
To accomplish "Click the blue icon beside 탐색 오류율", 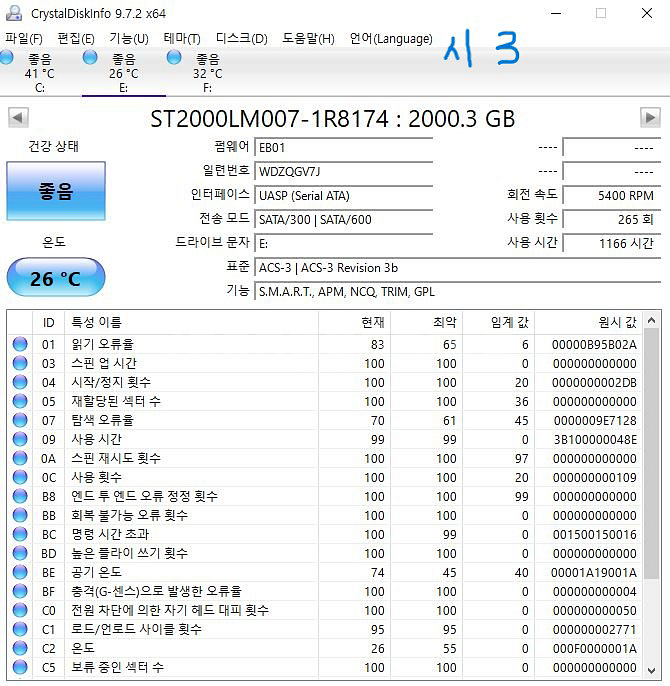I will pos(20,420).
